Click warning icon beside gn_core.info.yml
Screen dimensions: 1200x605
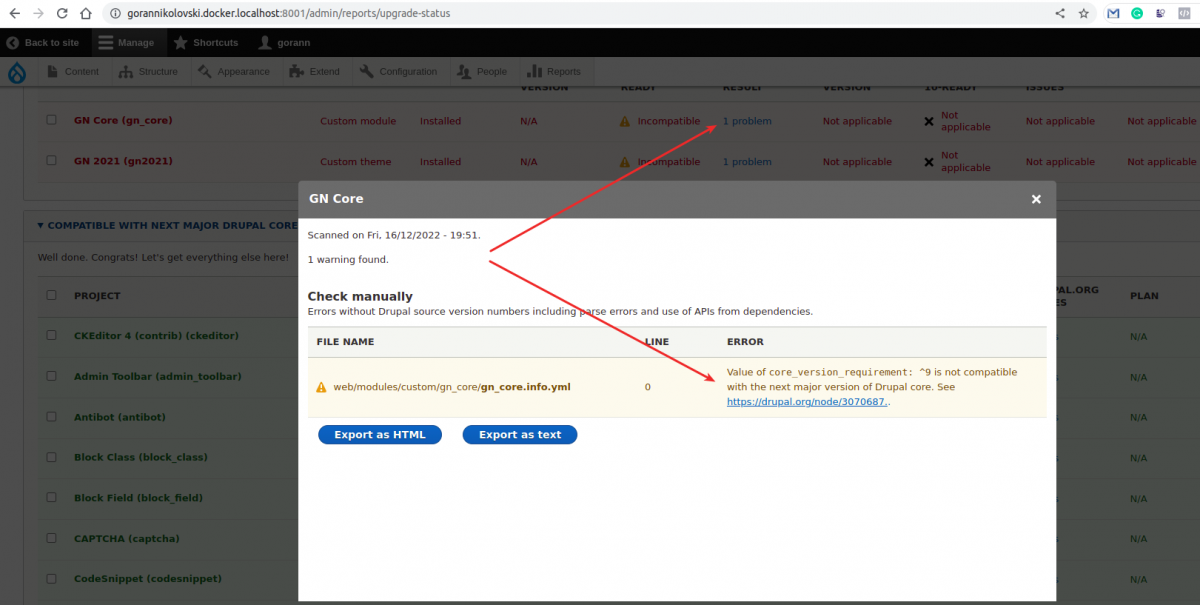click(321, 387)
